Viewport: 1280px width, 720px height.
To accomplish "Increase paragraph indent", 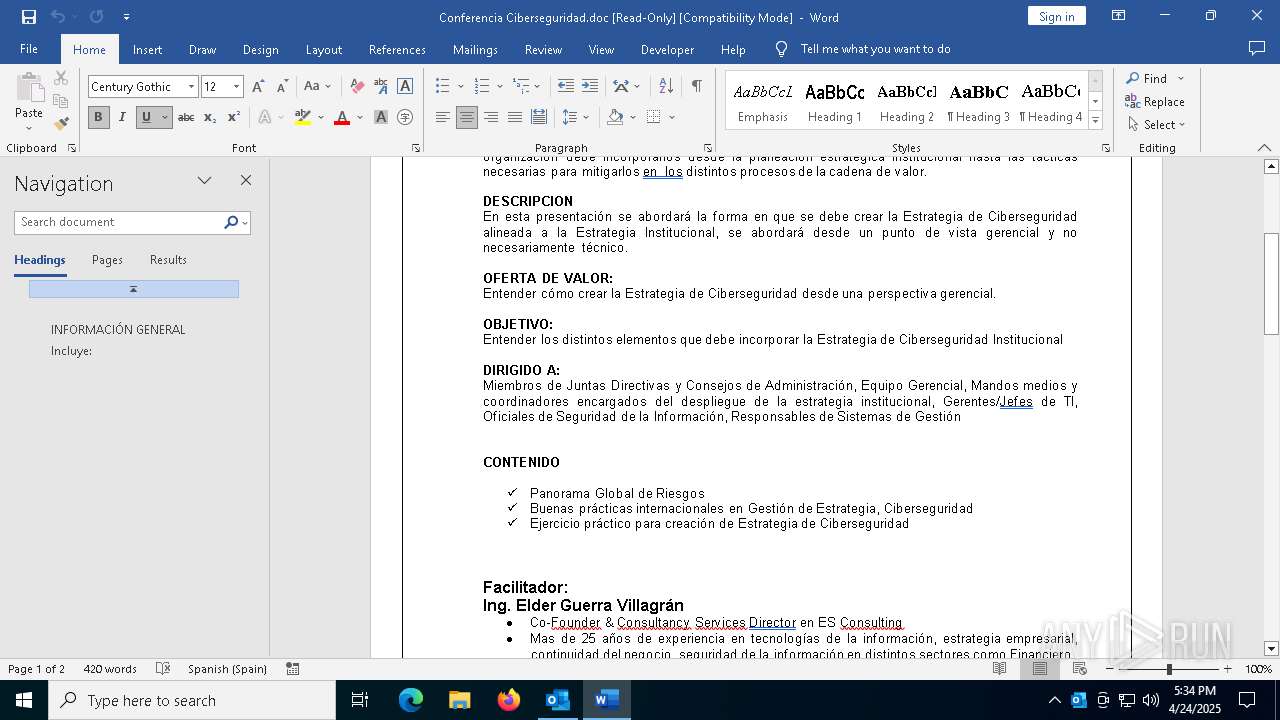I will point(590,87).
